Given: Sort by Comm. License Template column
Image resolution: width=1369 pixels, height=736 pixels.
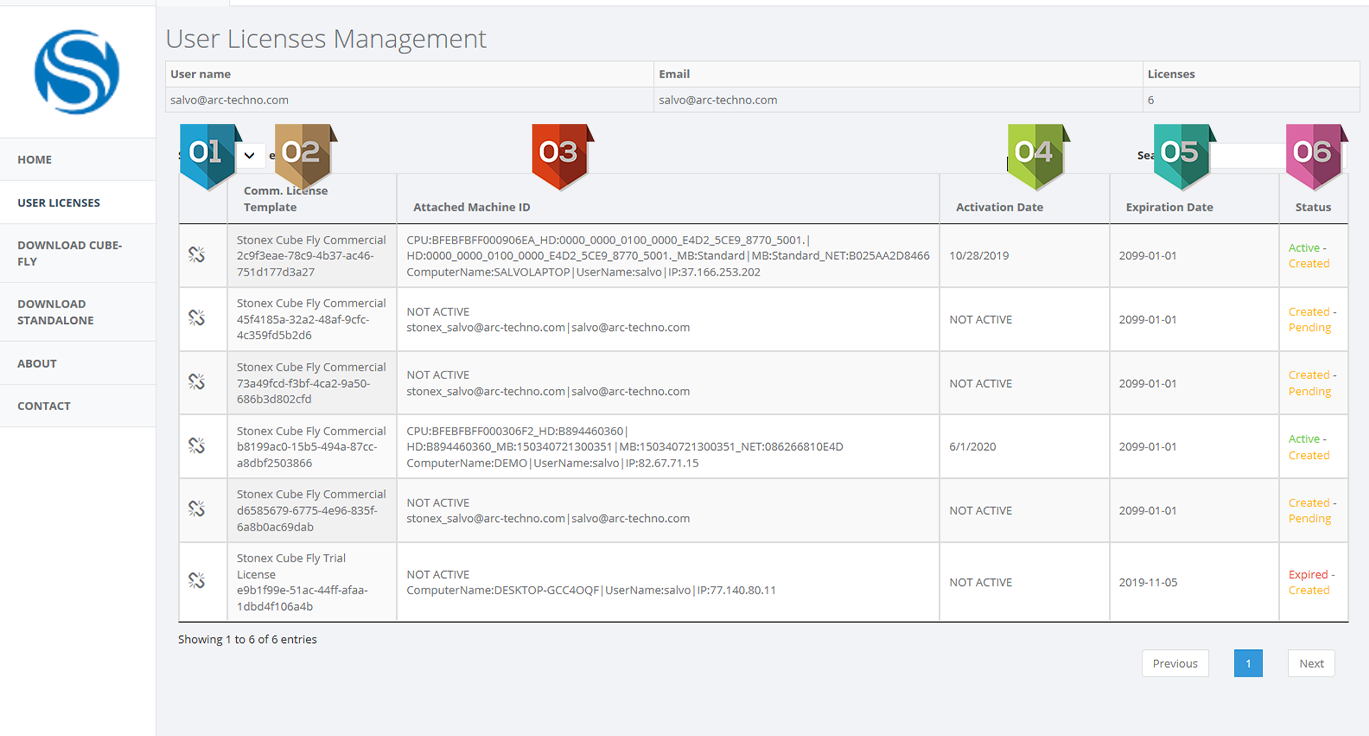Looking at the screenshot, I should click(312, 199).
